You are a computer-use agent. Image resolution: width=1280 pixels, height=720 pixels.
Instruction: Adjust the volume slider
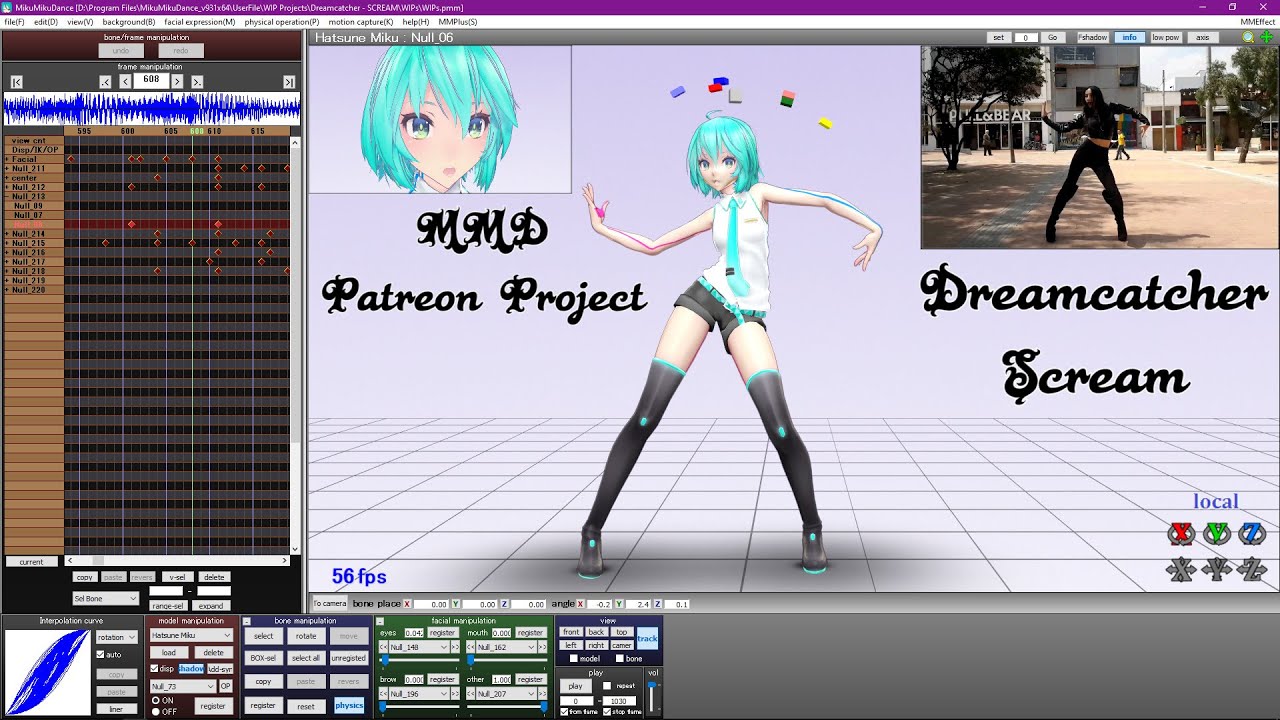coord(653,697)
